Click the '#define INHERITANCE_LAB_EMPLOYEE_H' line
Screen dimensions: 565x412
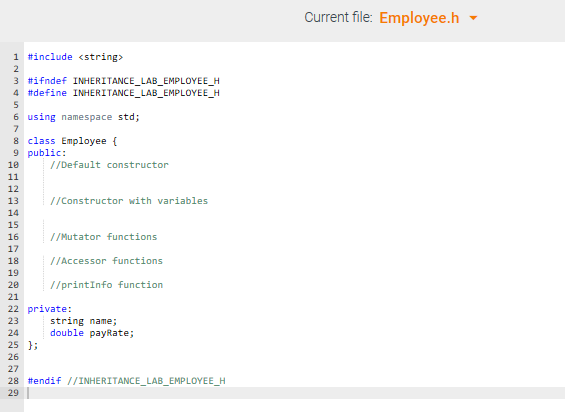124,93
